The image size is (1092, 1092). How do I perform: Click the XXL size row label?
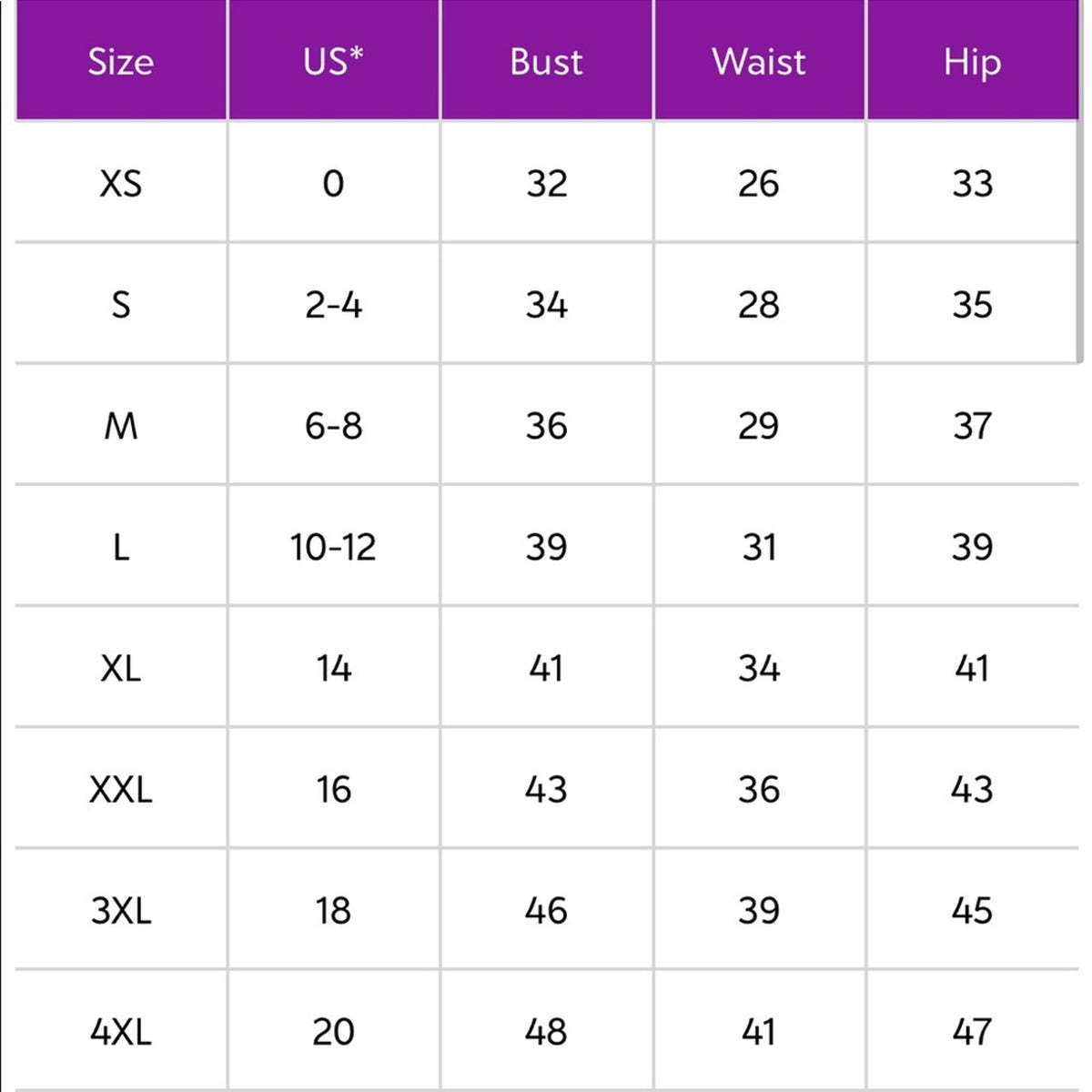pyautogui.click(x=121, y=788)
